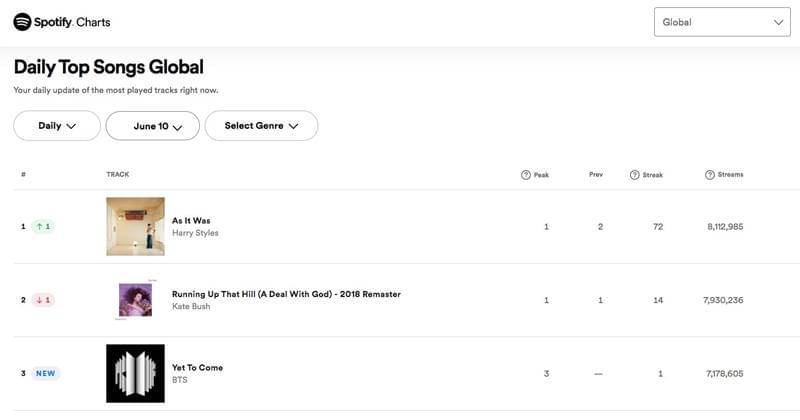Click the Spotify logo icon

pyautogui.click(x=22, y=22)
